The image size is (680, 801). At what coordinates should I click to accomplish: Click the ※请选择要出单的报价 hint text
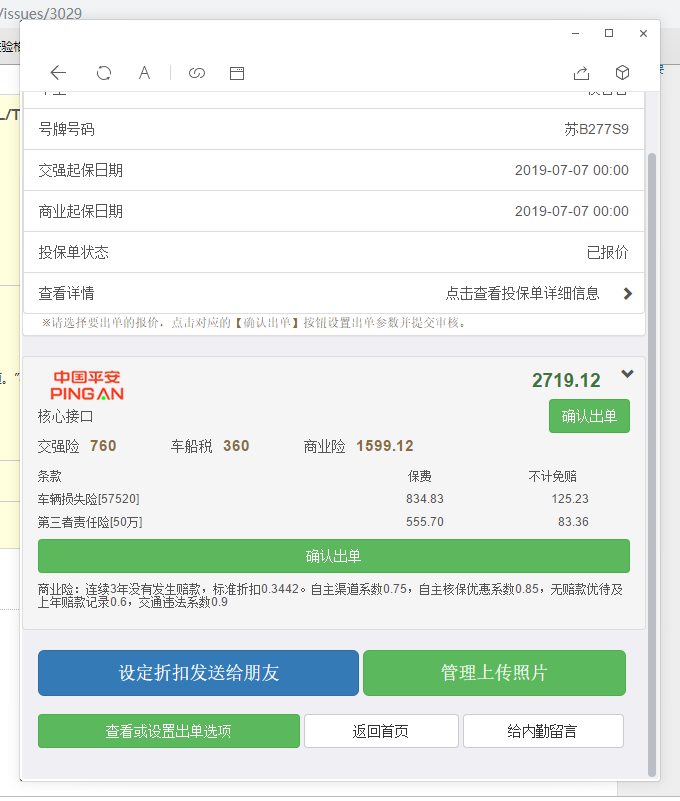pos(254,323)
